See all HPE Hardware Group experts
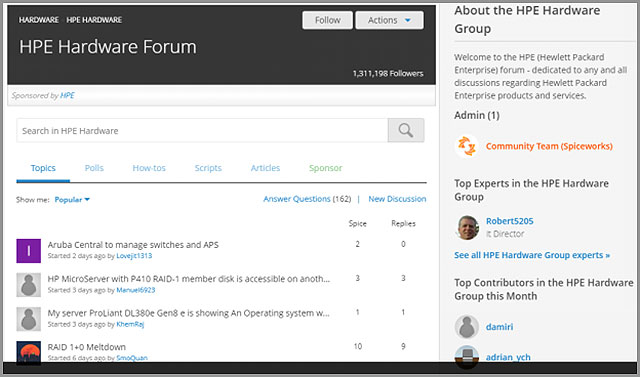 [532, 255]
